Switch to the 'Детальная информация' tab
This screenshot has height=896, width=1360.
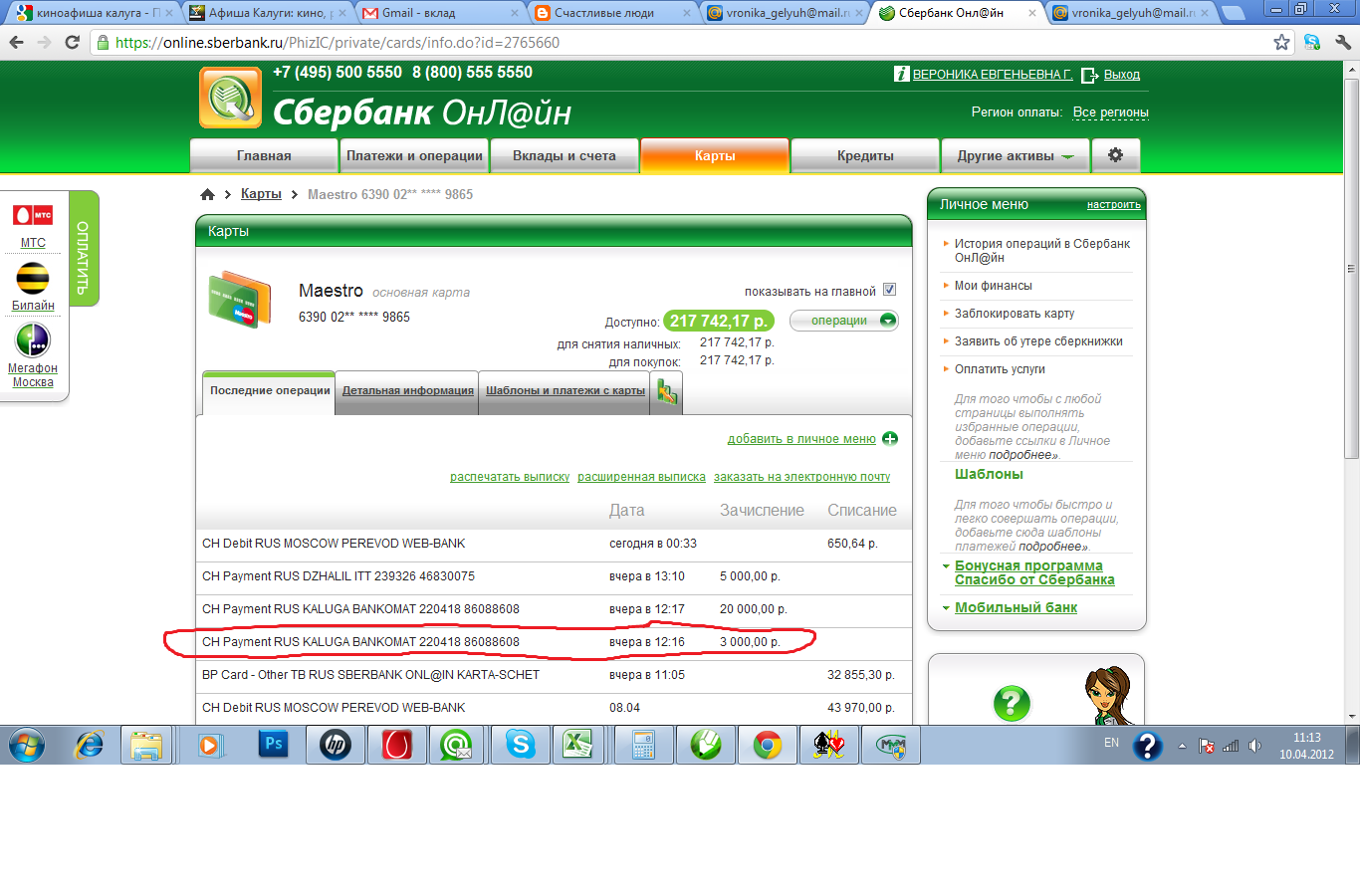click(408, 391)
